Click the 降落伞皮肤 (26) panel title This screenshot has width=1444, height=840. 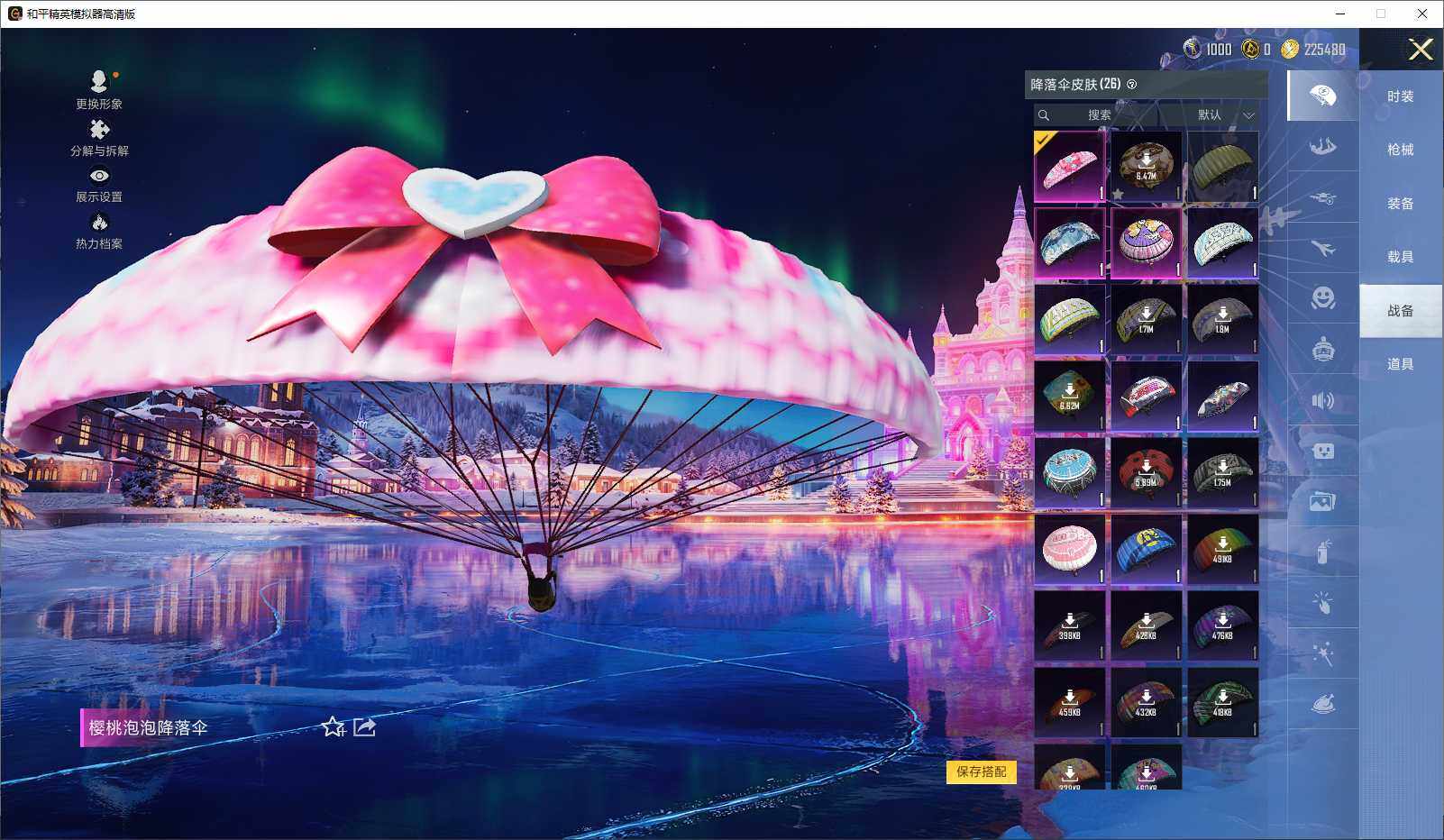[x=1076, y=85]
